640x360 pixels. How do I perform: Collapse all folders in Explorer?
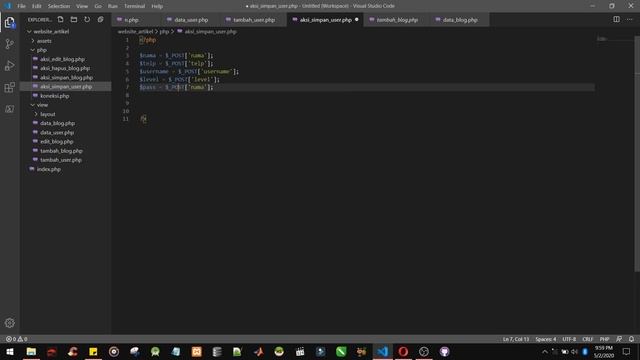point(100,20)
